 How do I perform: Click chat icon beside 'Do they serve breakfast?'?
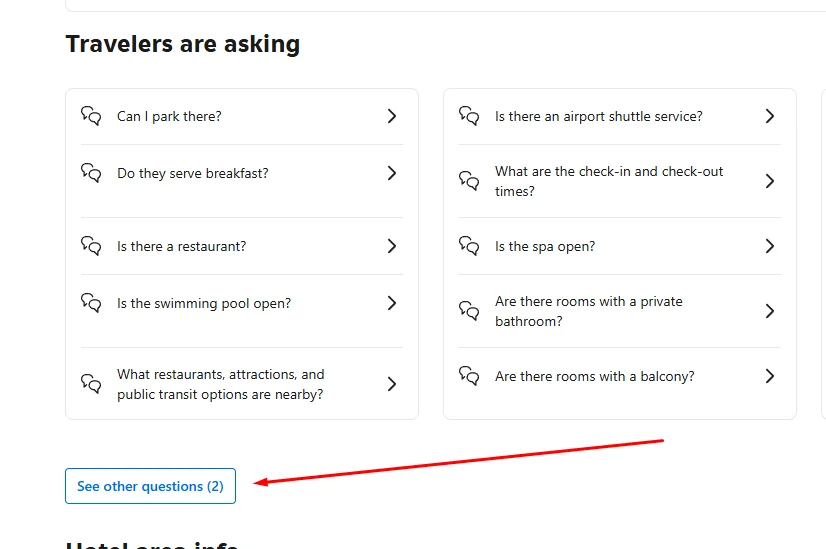(x=91, y=173)
